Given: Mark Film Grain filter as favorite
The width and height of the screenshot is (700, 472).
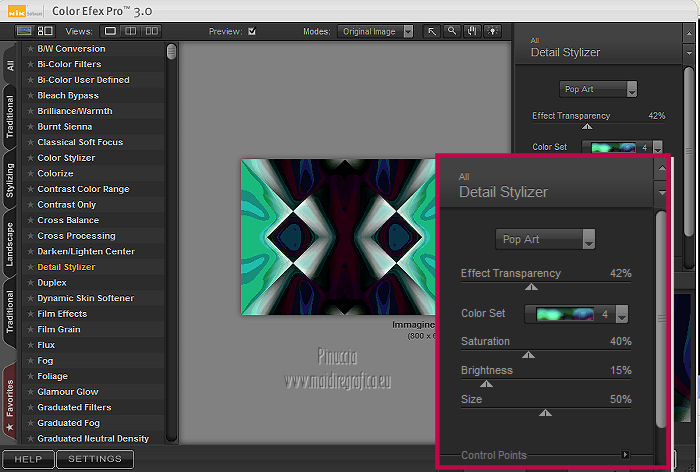Looking at the screenshot, I should (x=30, y=330).
